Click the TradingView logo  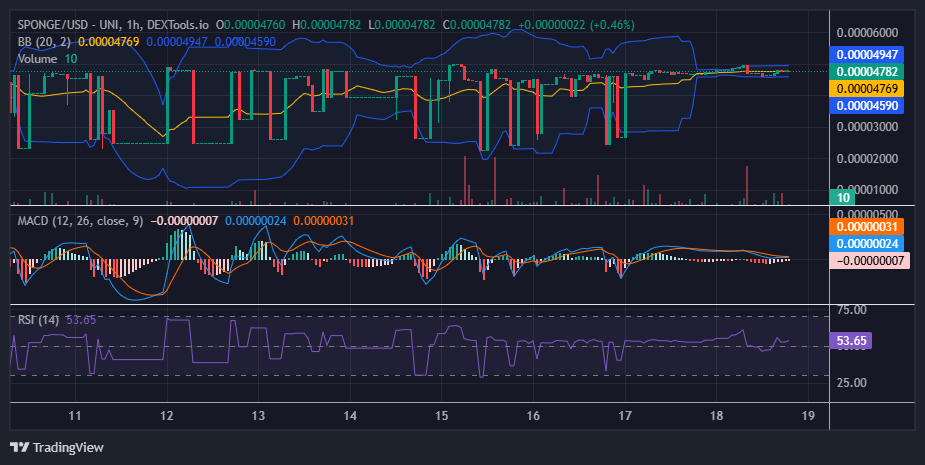57,447
